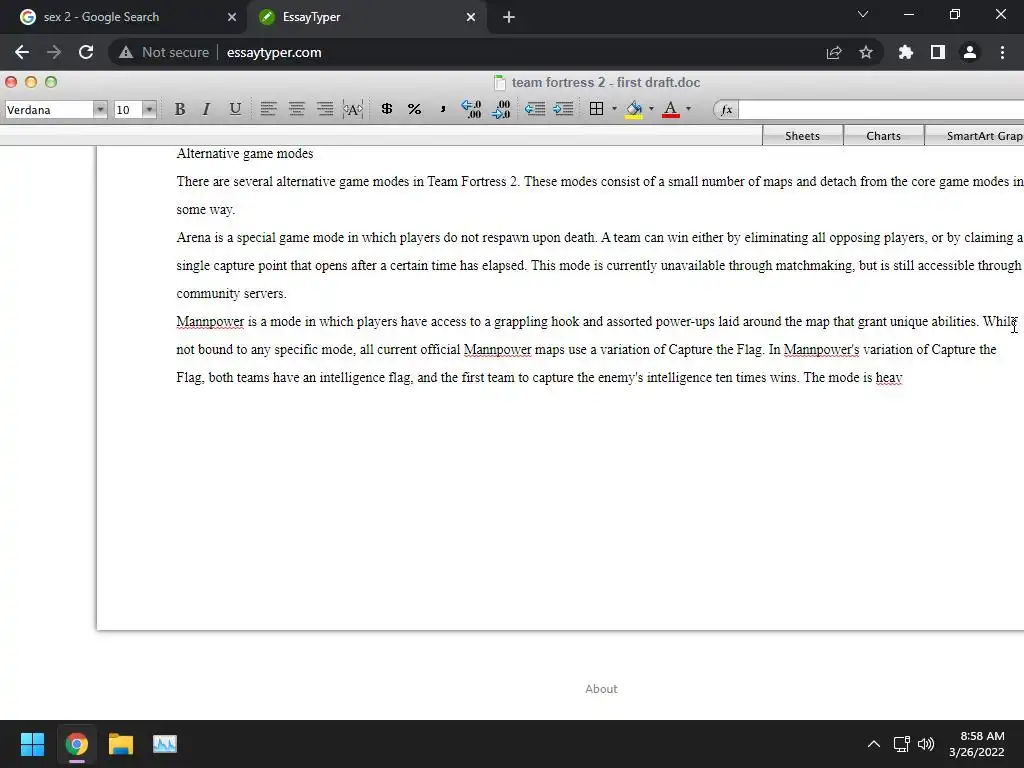Viewport: 1024px width, 768px height.
Task: Close the EssayTyper browser tab
Action: (471, 17)
